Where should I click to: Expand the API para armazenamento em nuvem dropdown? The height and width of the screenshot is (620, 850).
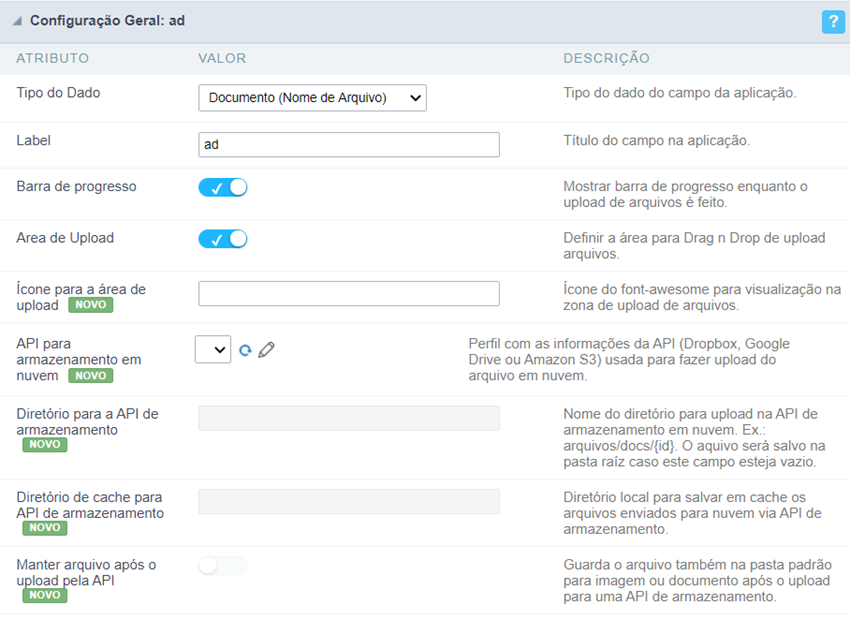point(213,349)
